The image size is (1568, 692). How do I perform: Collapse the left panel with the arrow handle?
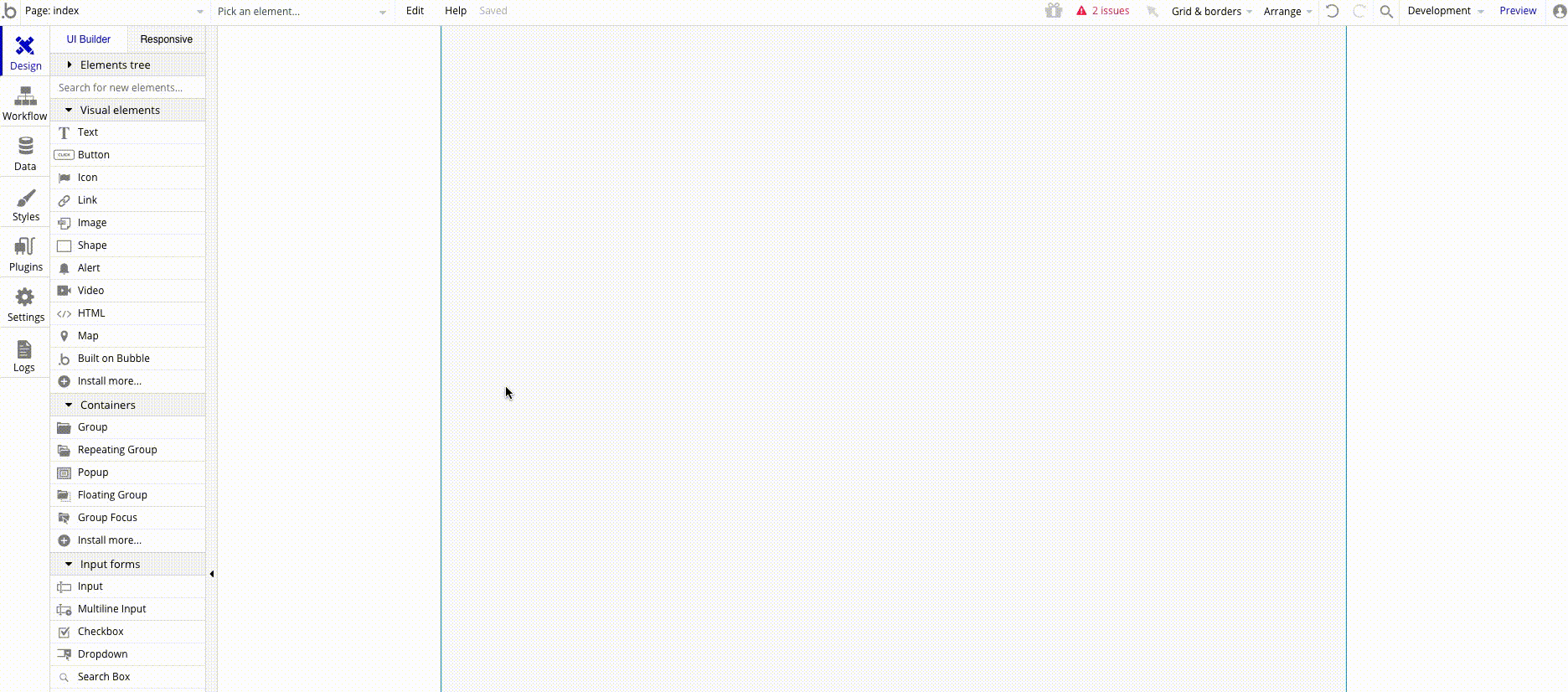(212, 574)
